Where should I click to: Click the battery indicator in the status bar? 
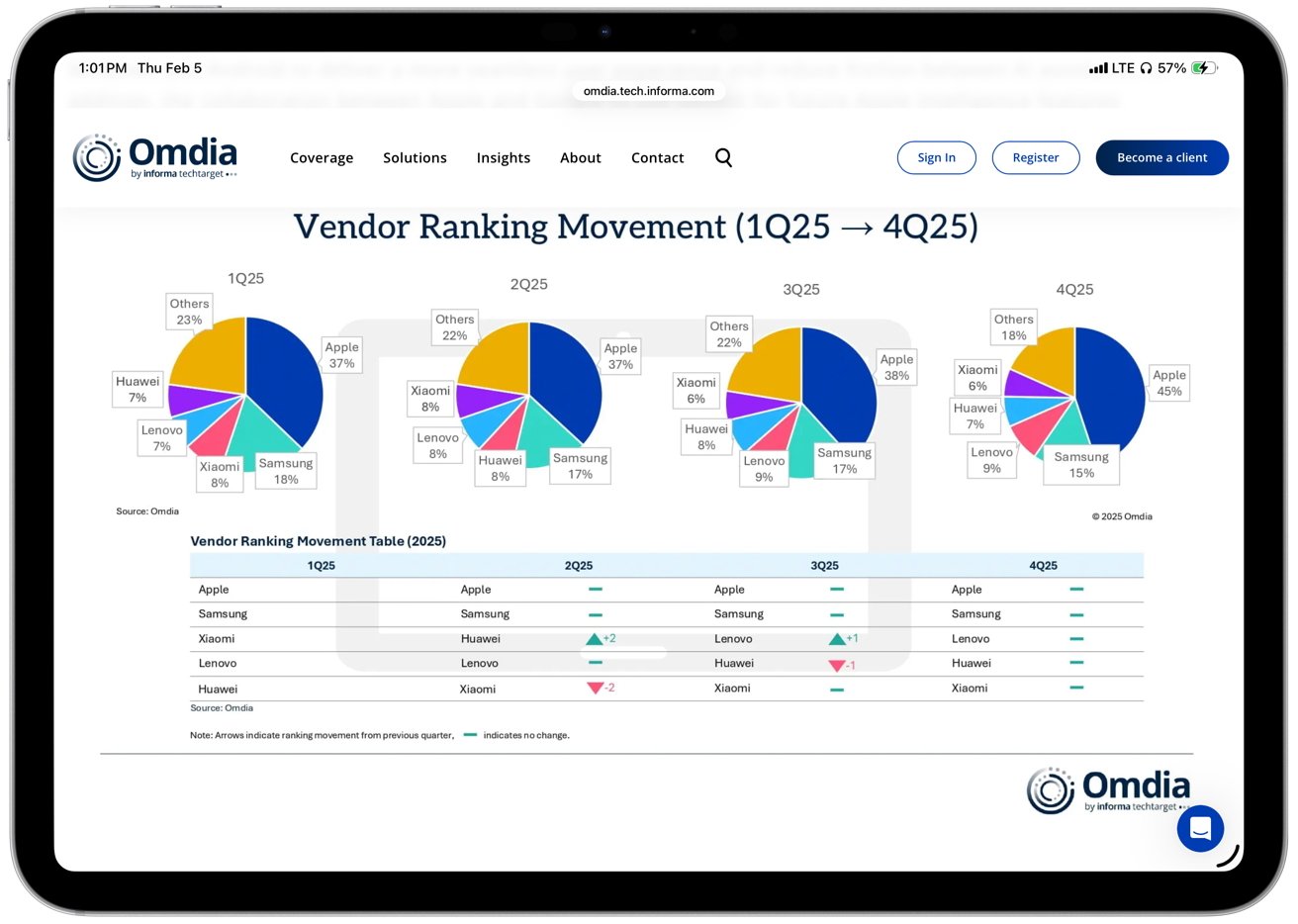coord(1203,67)
